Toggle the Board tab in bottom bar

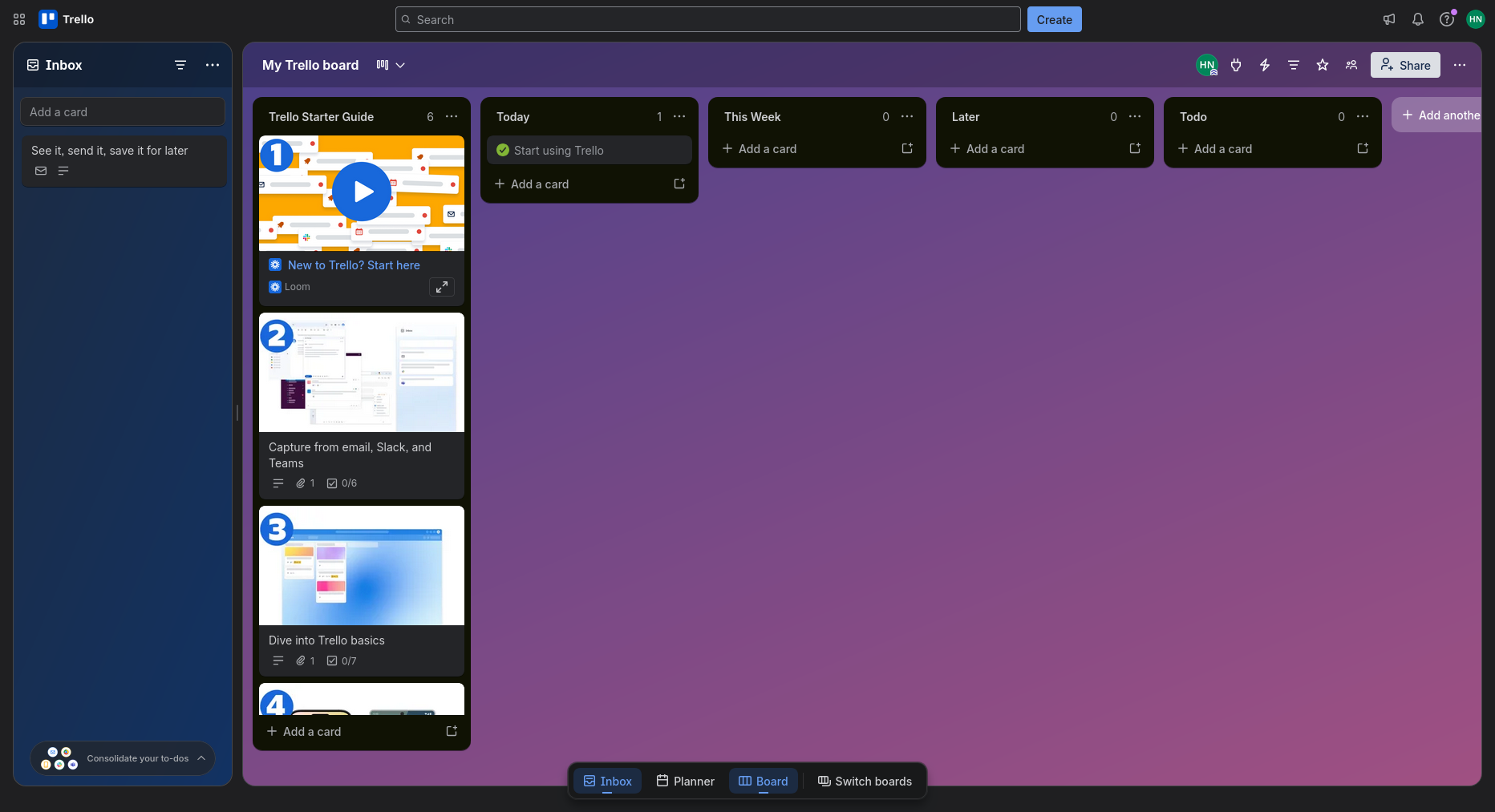tap(763, 782)
